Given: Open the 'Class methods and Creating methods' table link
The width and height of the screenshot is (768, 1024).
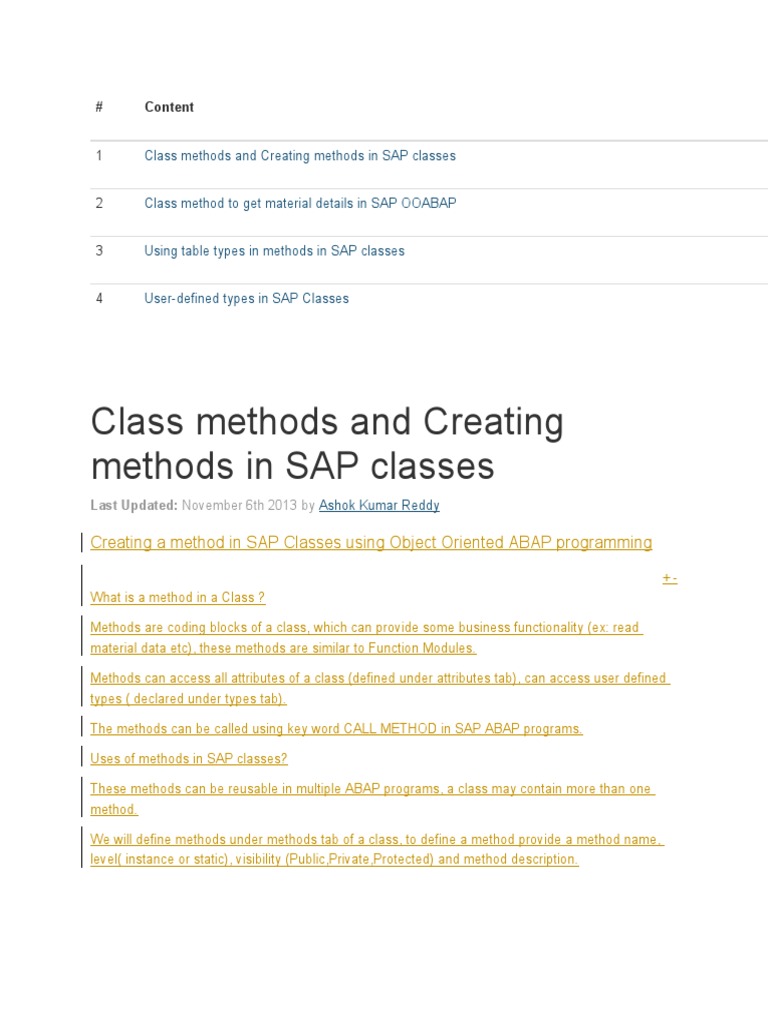Looking at the screenshot, I should coord(300,156).
